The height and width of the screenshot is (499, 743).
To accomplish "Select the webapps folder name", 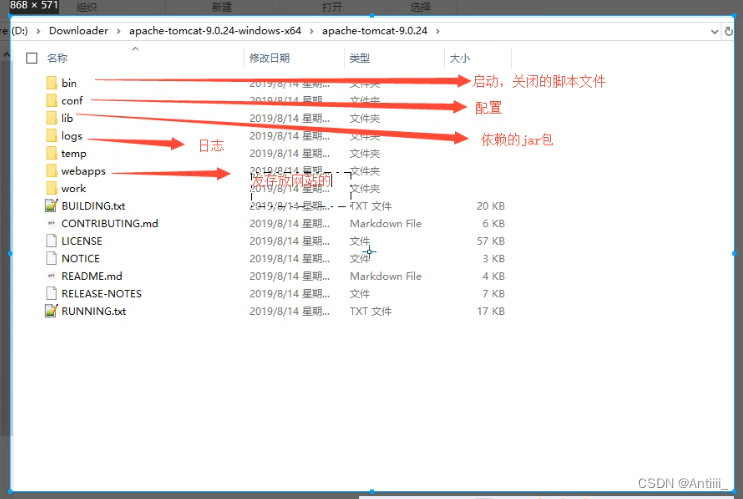I will coord(83,171).
